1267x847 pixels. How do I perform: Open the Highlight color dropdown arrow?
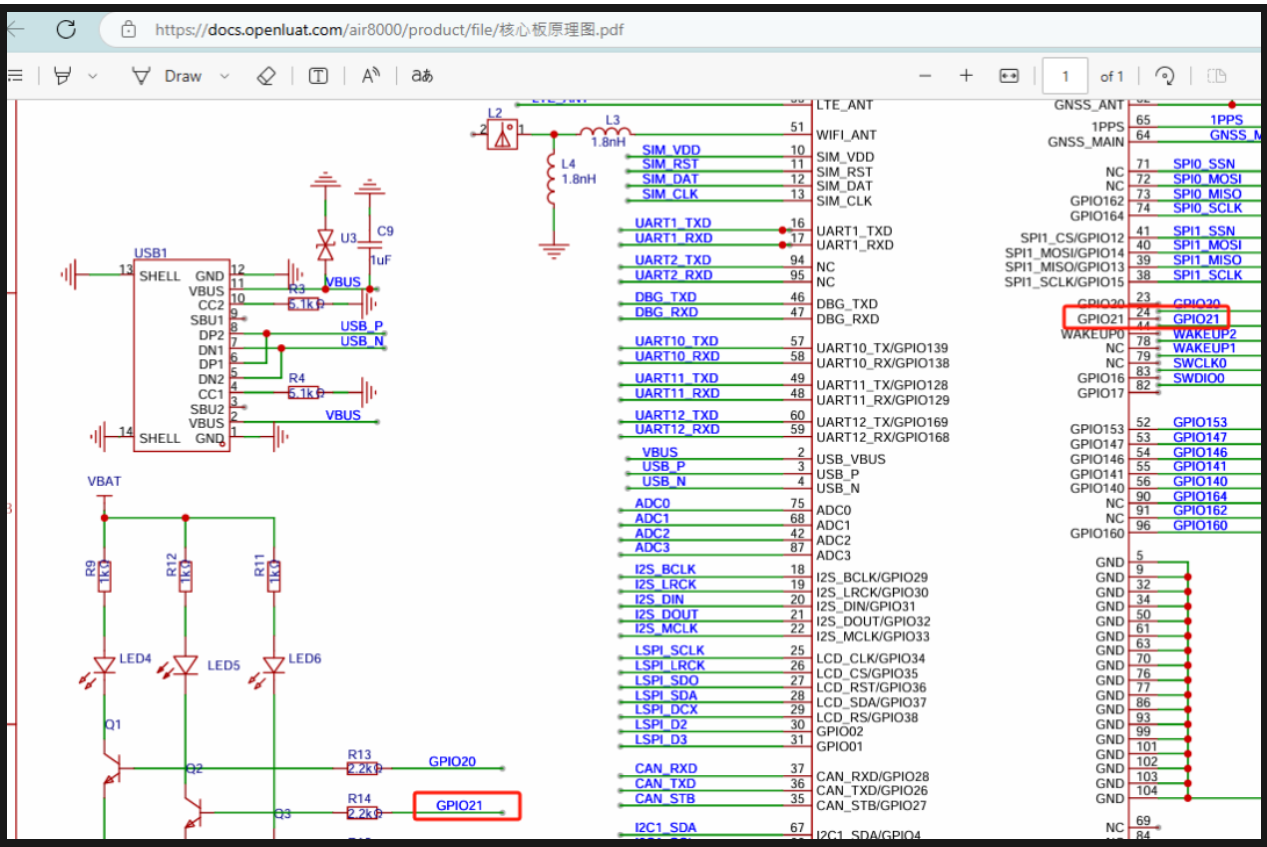[93, 76]
